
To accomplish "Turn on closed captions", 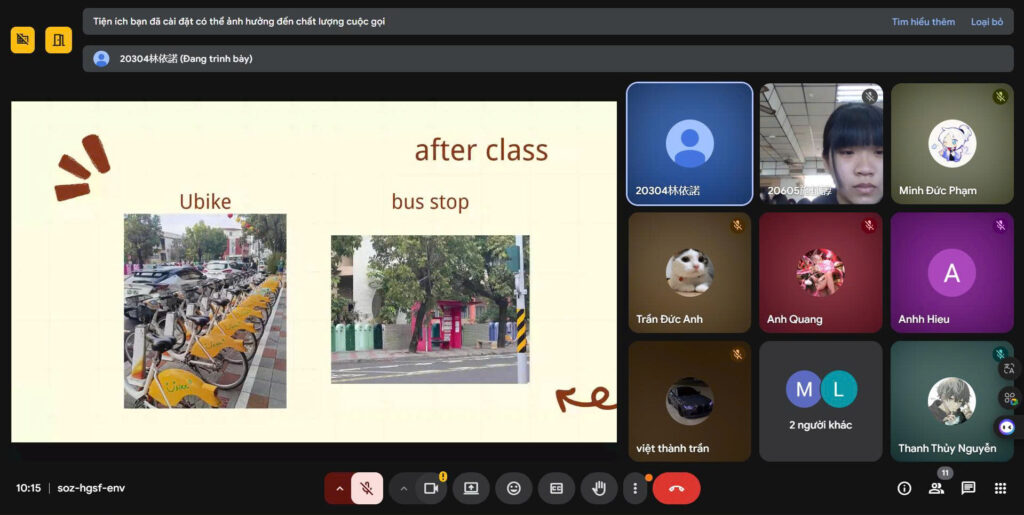I will pyautogui.click(x=556, y=488).
